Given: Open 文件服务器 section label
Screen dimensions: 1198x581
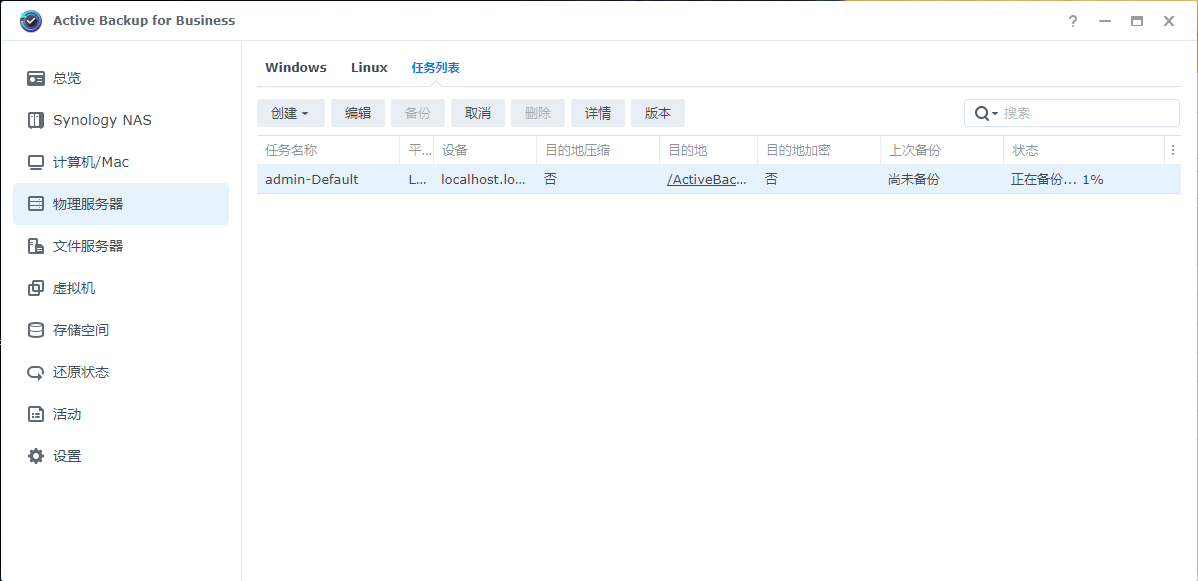Looking at the screenshot, I should (x=88, y=246).
